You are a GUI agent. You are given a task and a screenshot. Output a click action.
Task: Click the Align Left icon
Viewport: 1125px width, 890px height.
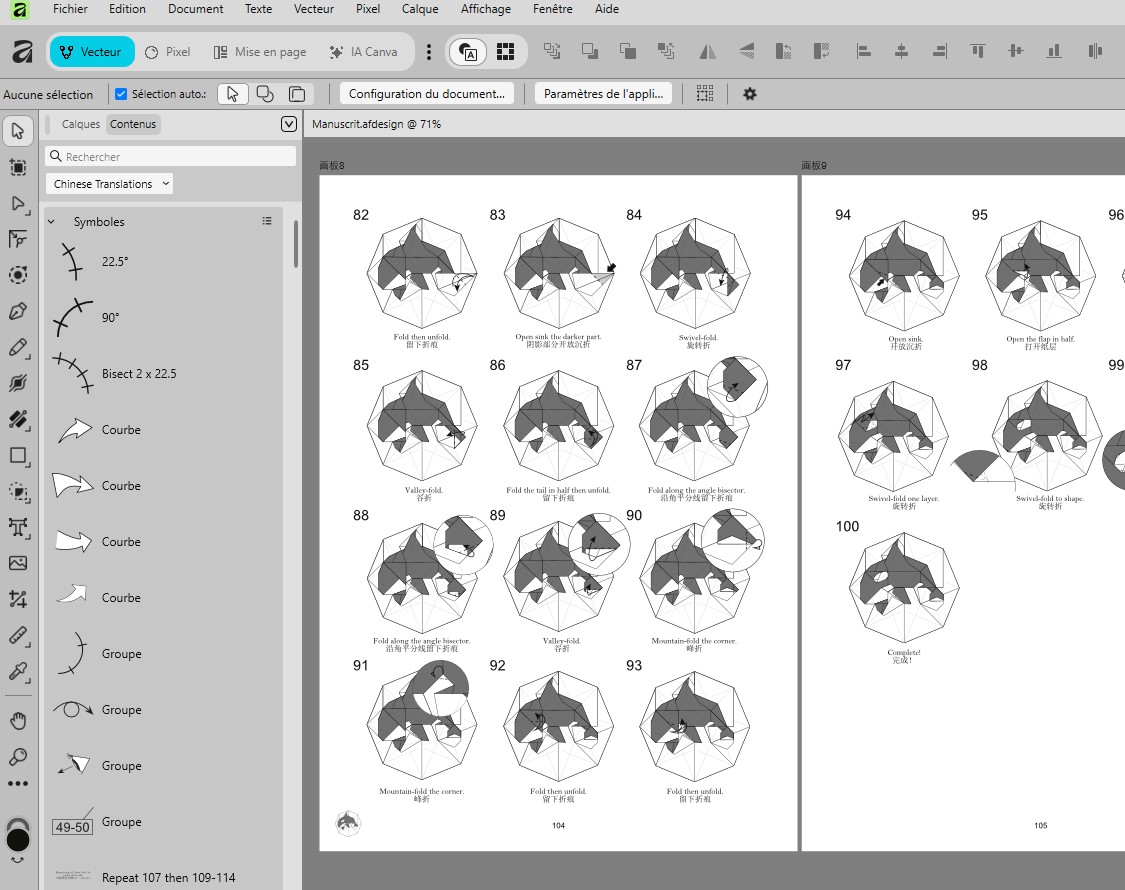point(864,51)
